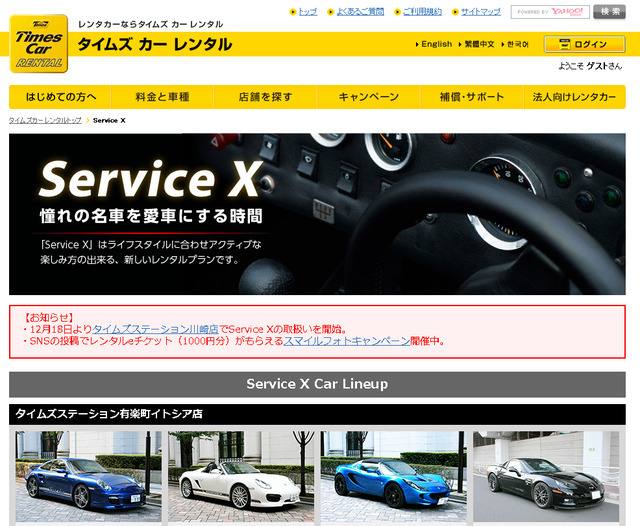Click the bullet icon beside よくあるご質問

tap(331, 12)
